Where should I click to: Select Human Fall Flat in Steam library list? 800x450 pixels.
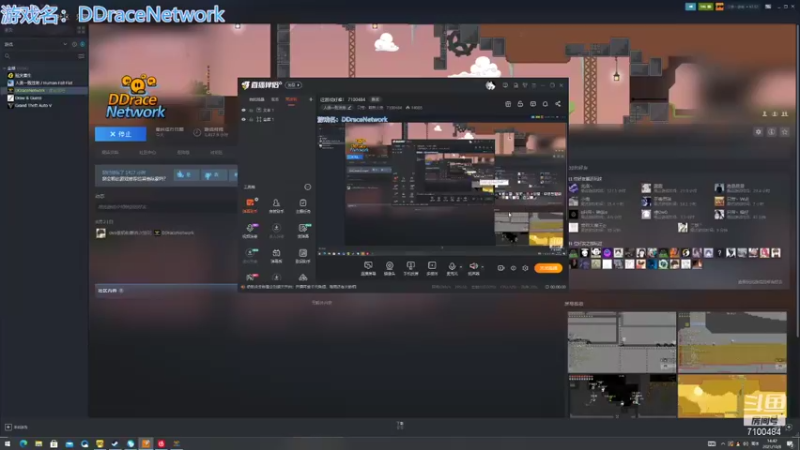click(x=44, y=83)
